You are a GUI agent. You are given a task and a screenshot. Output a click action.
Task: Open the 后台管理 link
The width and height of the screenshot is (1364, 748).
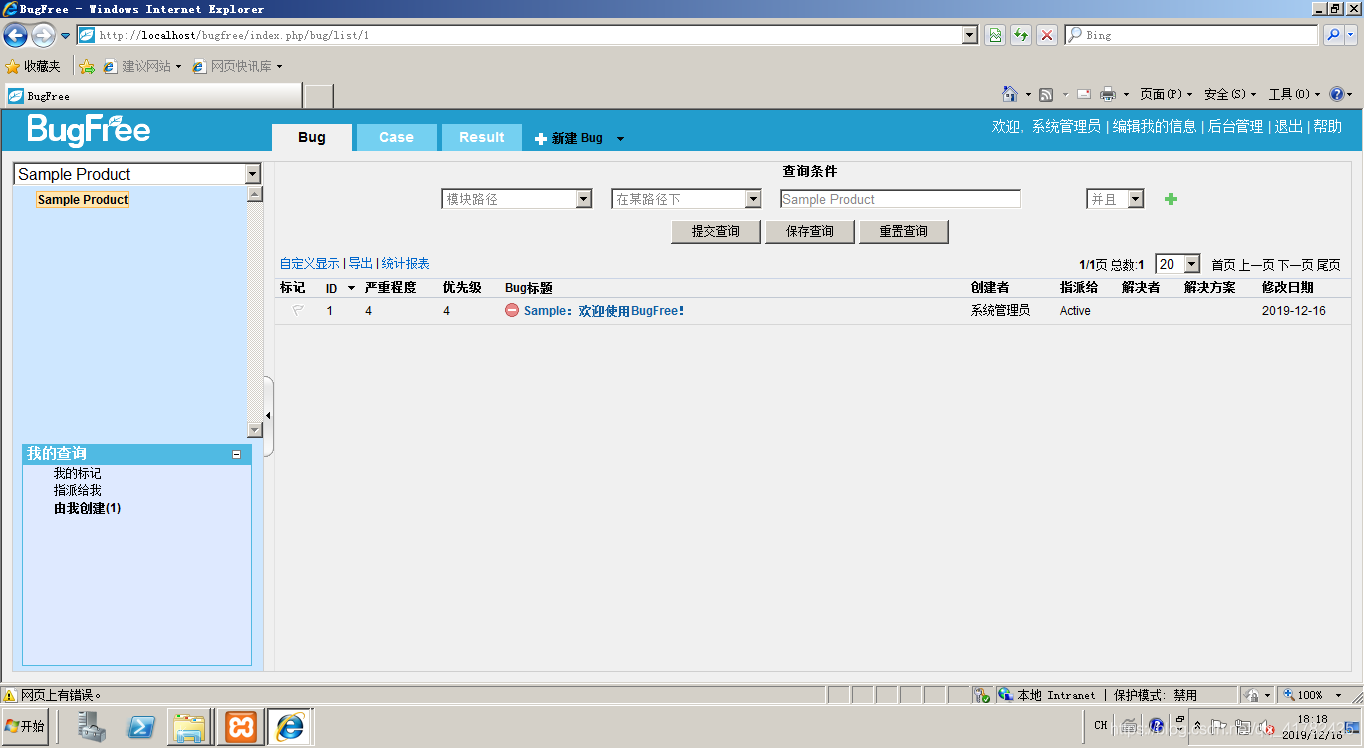tap(1236, 126)
